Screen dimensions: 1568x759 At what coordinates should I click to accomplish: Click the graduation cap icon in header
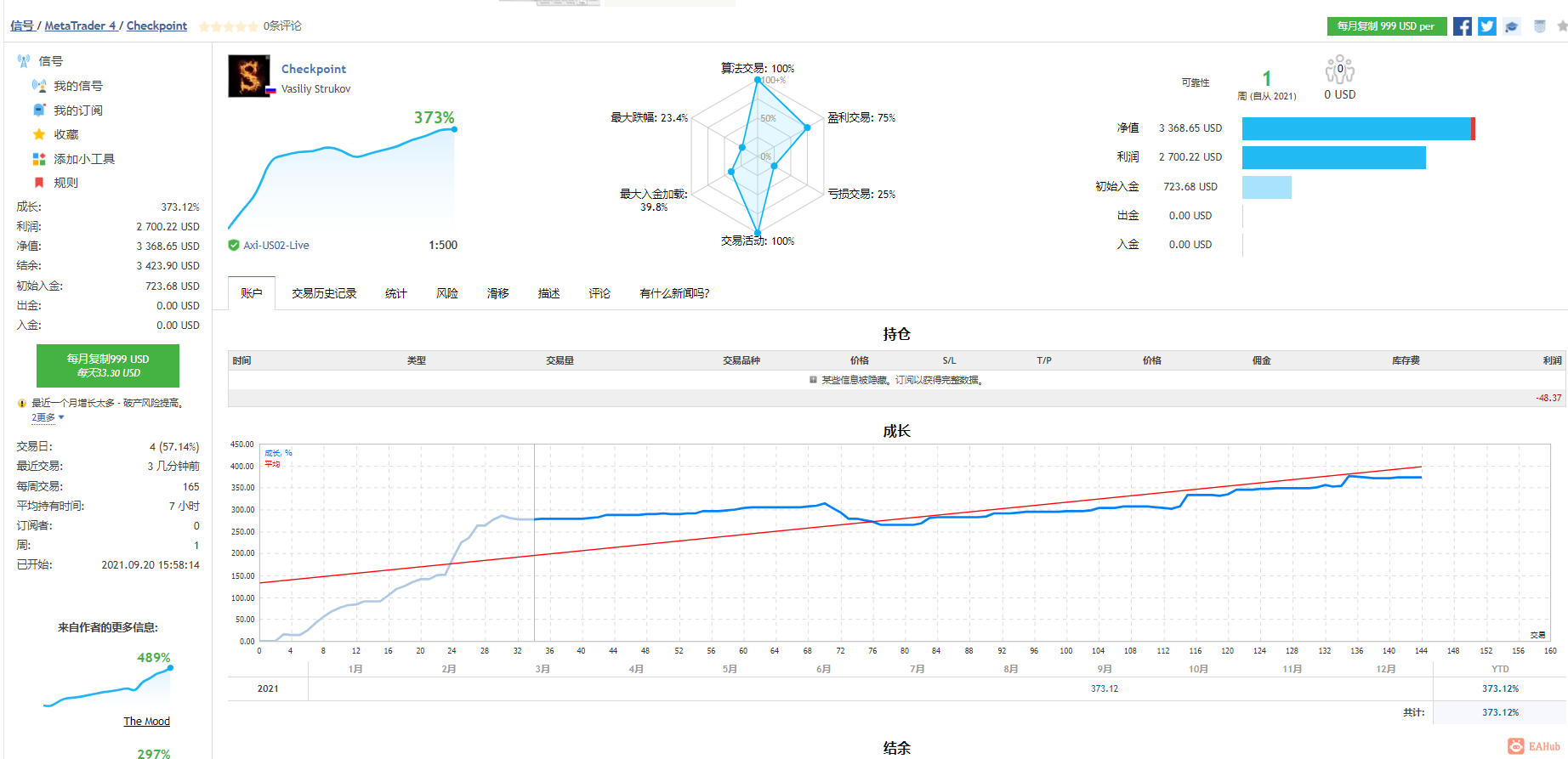click(x=1511, y=26)
